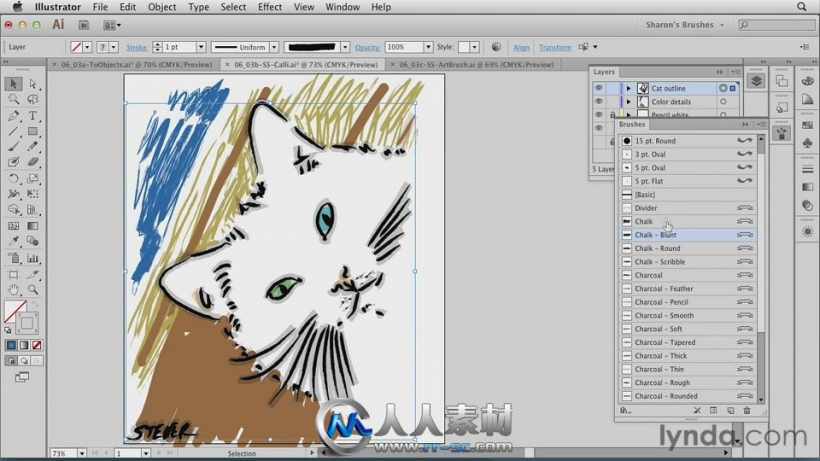Open the Layers panel dock icon
The width and height of the screenshot is (820, 461).
pyautogui.click(x=756, y=80)
